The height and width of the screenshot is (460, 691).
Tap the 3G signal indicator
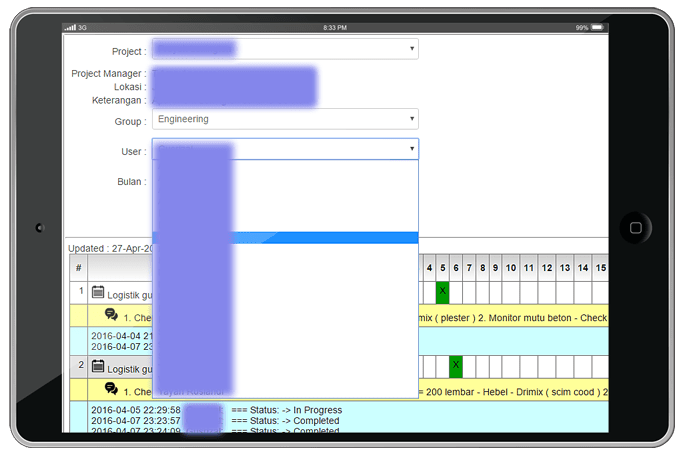coord(77,27)
